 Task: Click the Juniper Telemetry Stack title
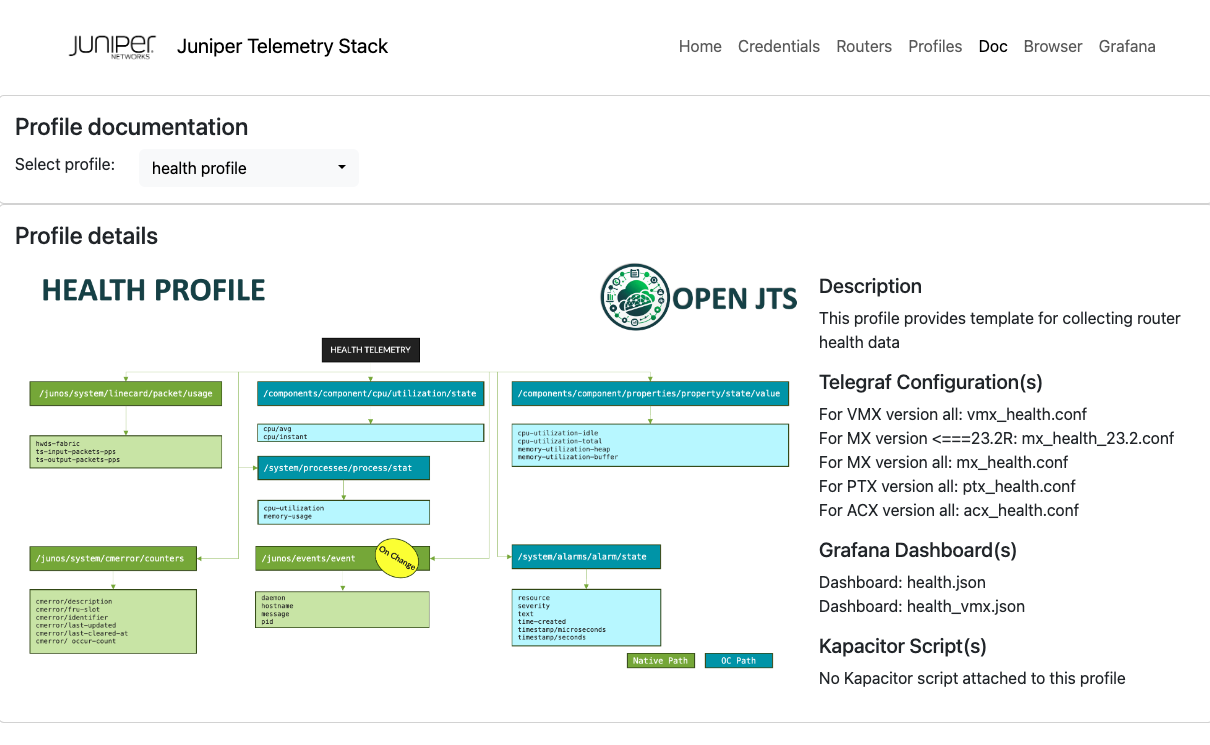click(x=282, y=46)
